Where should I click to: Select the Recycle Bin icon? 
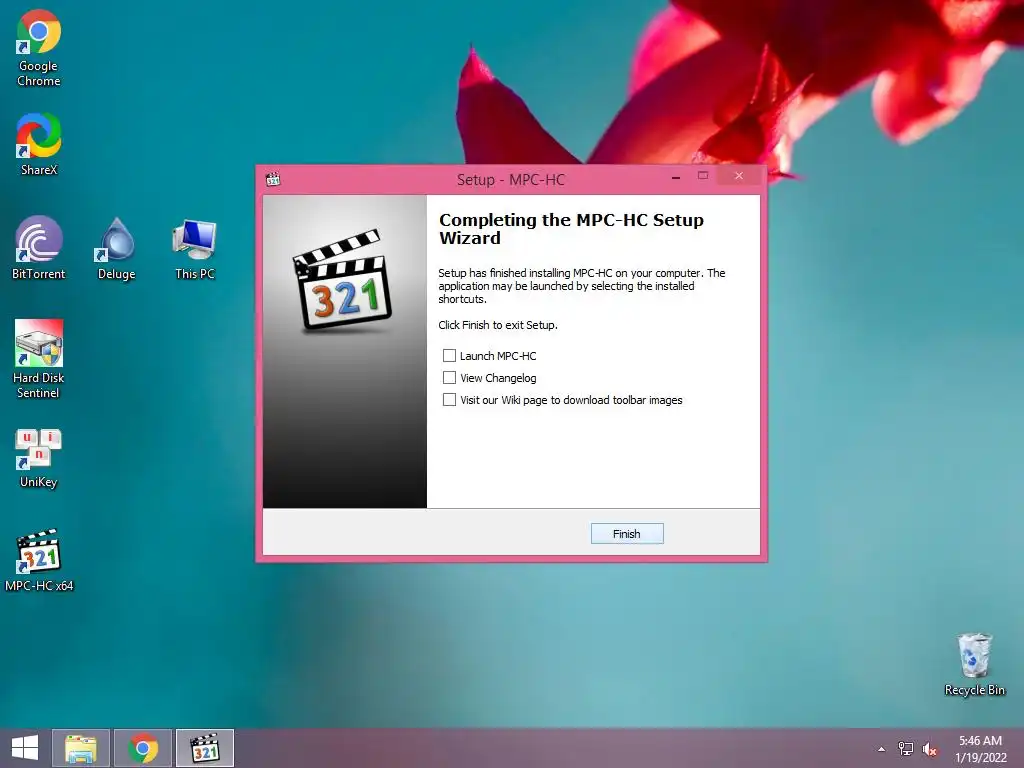(x=974, y=664)
